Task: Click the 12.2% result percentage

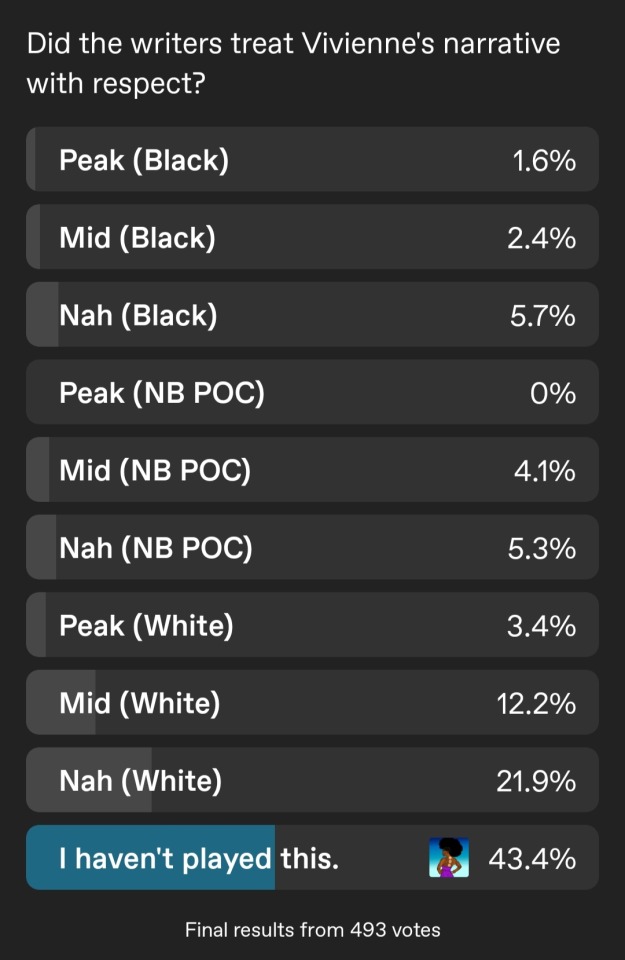Action: point(536,703)
